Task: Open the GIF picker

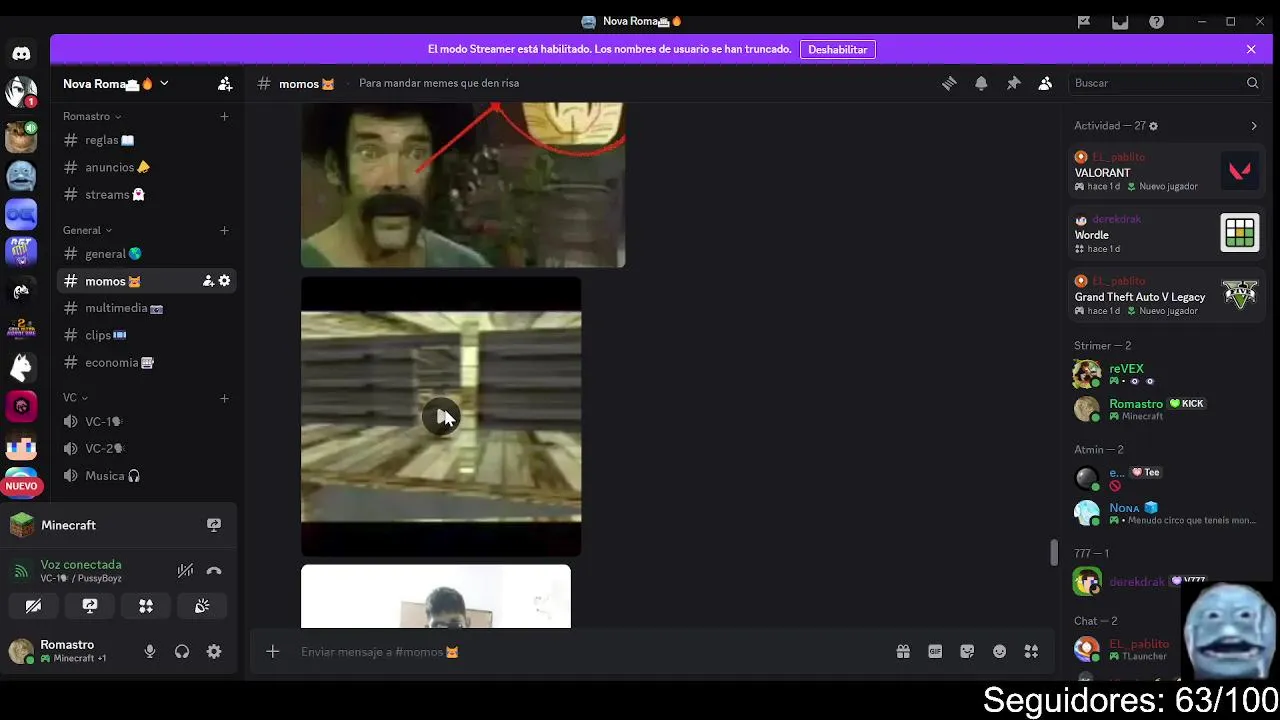Action: 935,652
